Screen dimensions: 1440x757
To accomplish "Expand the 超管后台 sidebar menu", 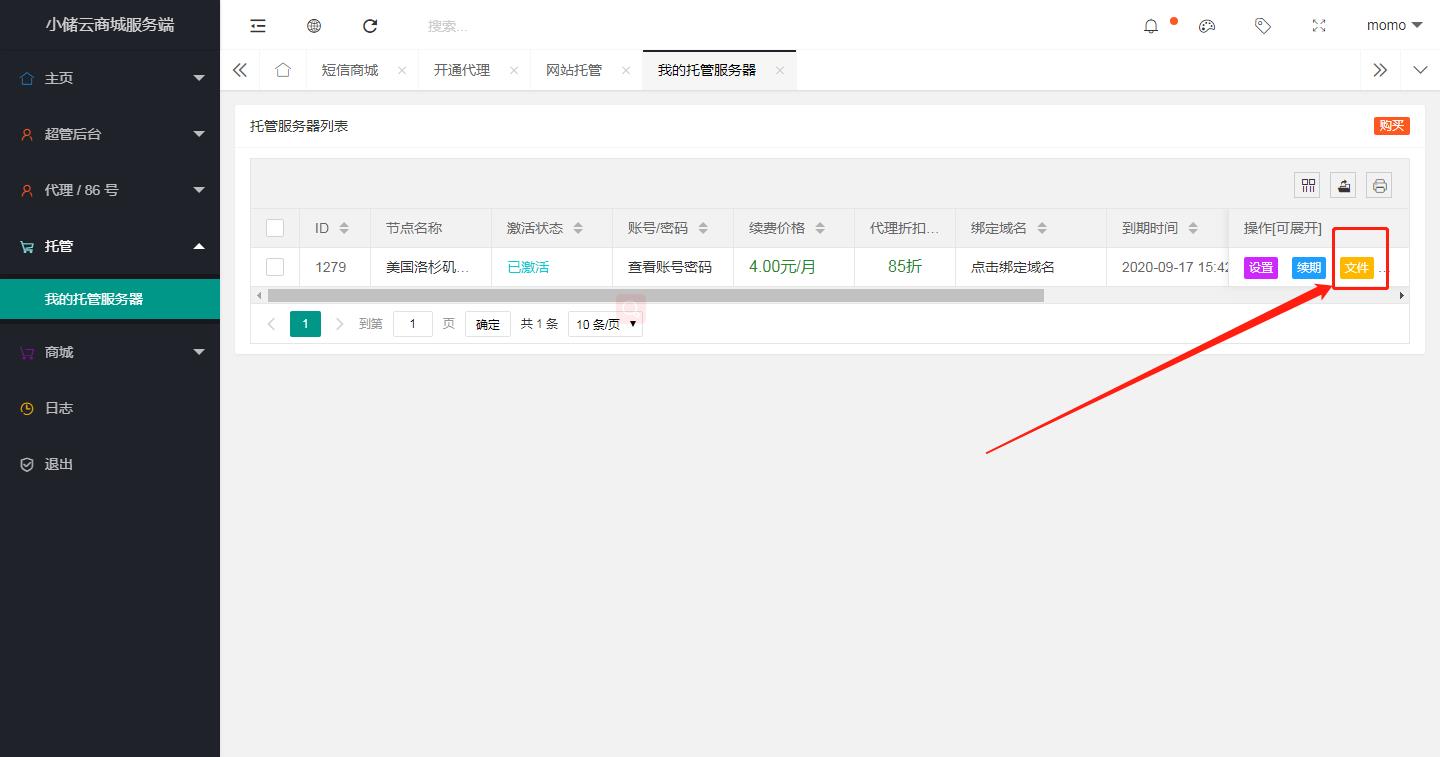I will (110, 134).
